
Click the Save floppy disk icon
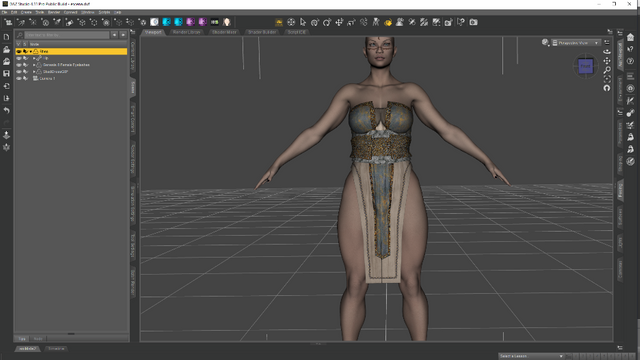(x=6, y=73)
